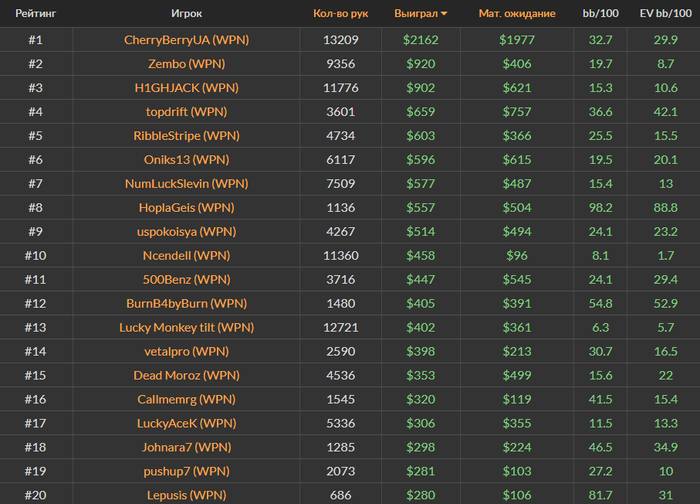Click the sort arrow next to Выиграл

click(444, 14)
